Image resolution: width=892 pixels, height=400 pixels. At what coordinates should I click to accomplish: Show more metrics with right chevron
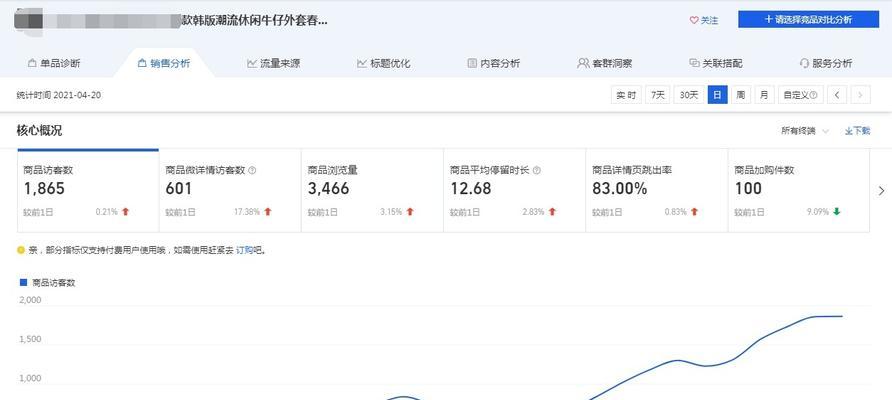(x=881, y=191)
